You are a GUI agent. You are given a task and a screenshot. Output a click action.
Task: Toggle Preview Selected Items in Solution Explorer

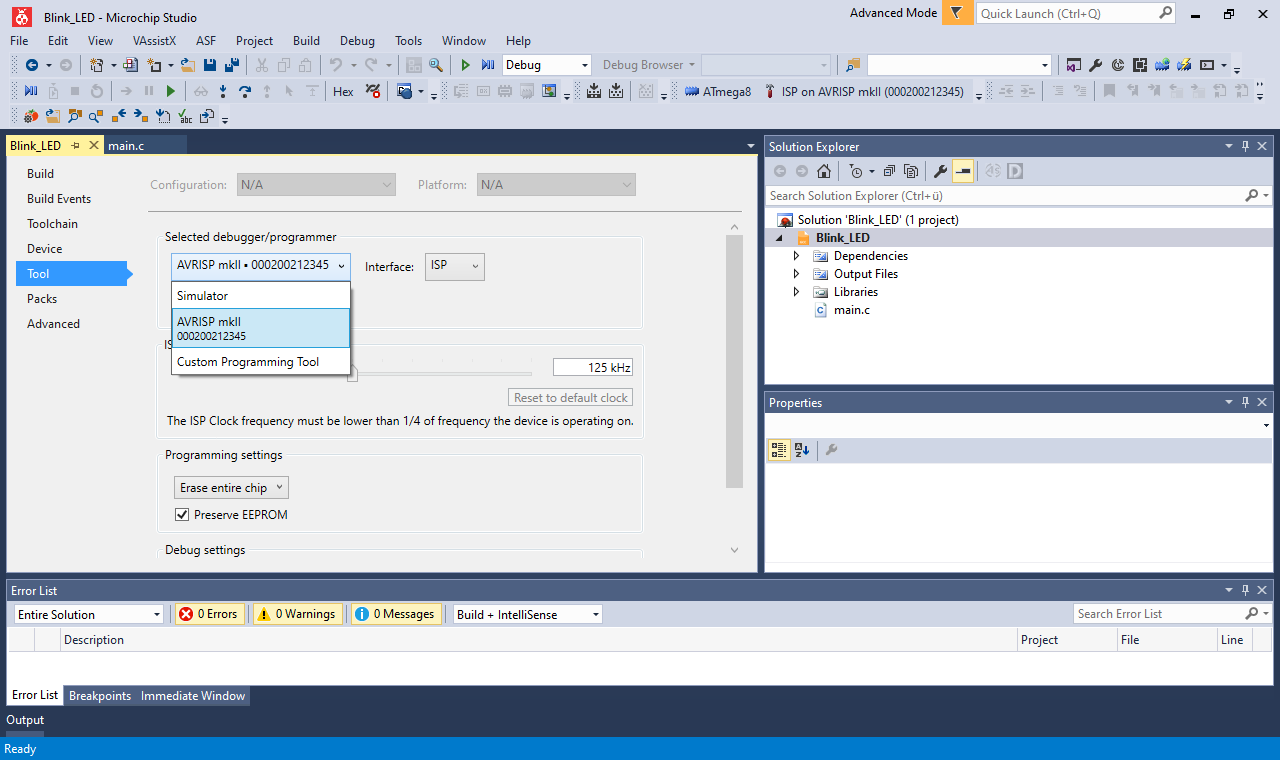click(x=962, y=171)
